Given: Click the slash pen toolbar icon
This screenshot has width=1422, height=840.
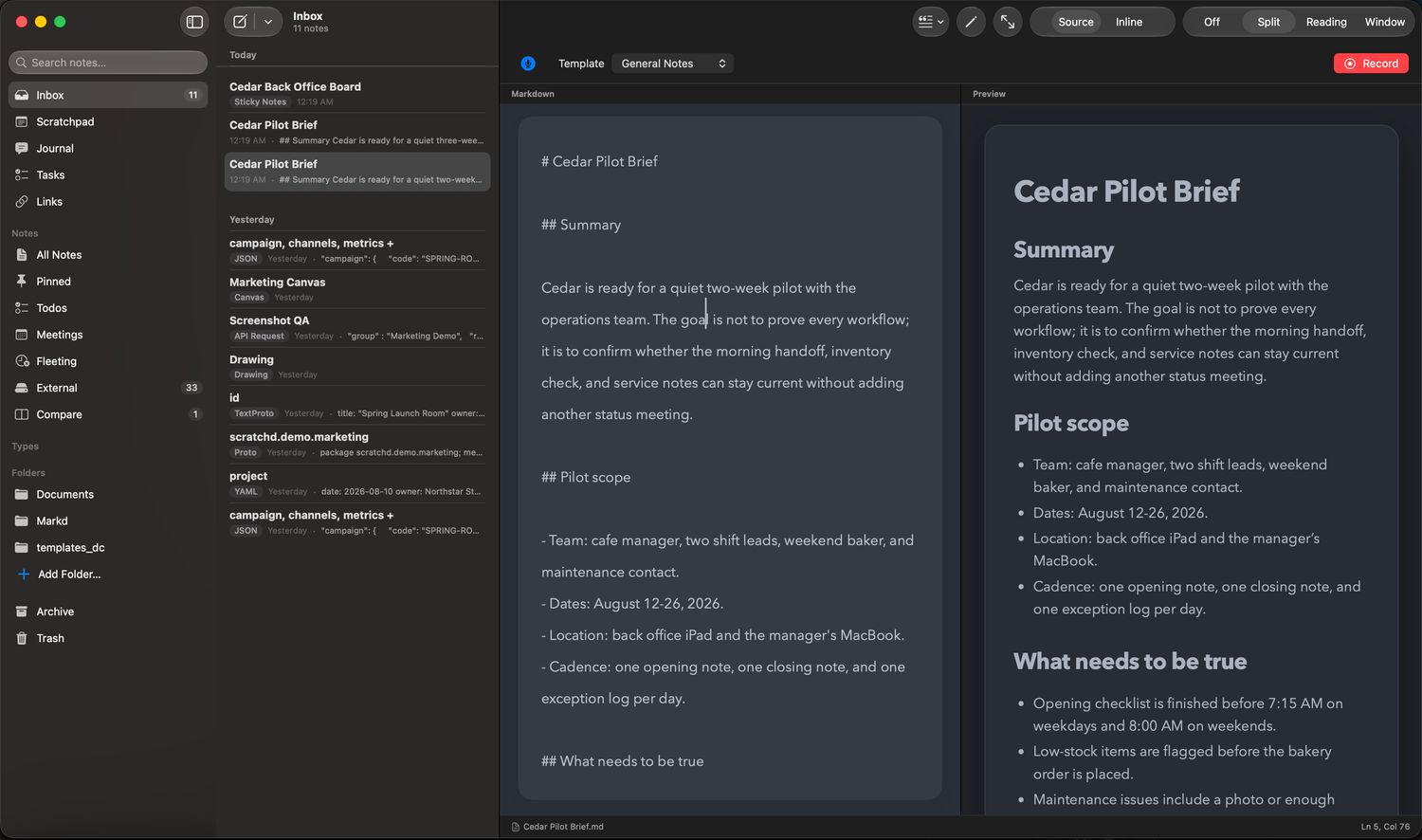Looking at the screenshot, I should click(971, 22).
